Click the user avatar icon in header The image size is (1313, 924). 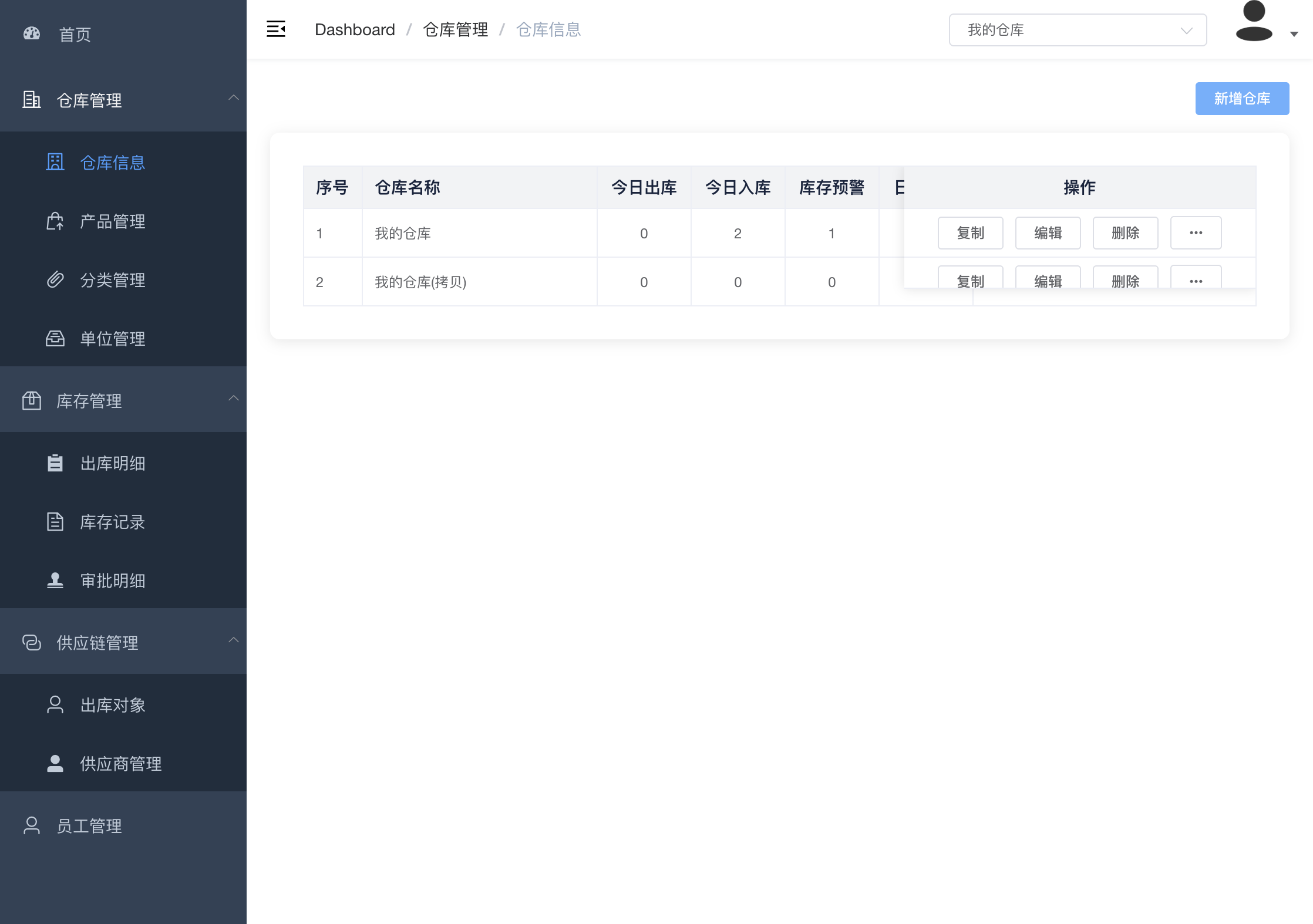1254,22
